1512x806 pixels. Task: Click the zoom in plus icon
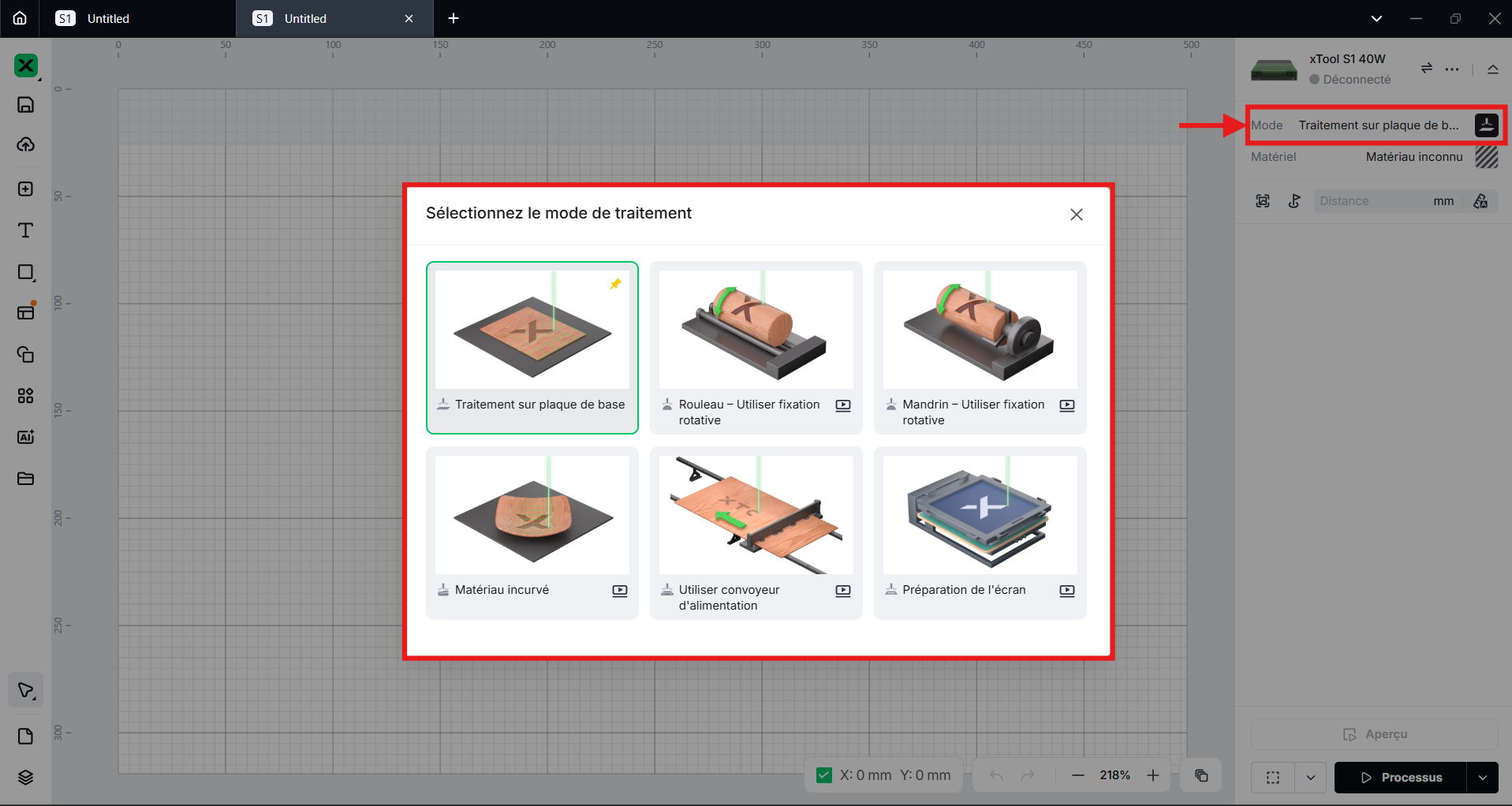[1153, 775]
